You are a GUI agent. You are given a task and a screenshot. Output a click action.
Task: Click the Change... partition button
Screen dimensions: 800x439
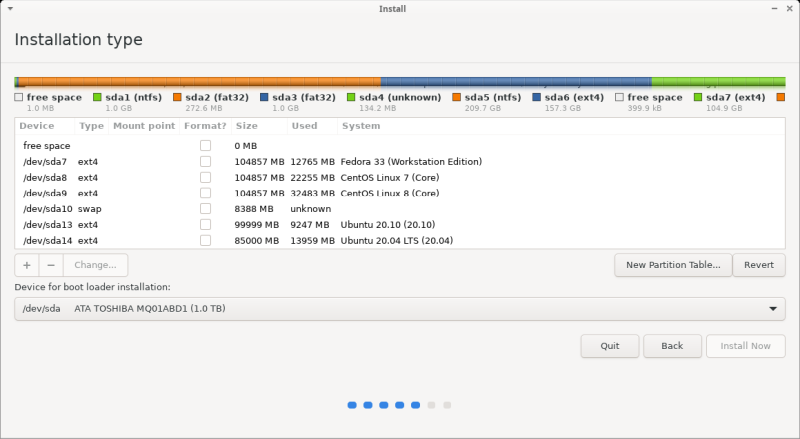[95, 265]
